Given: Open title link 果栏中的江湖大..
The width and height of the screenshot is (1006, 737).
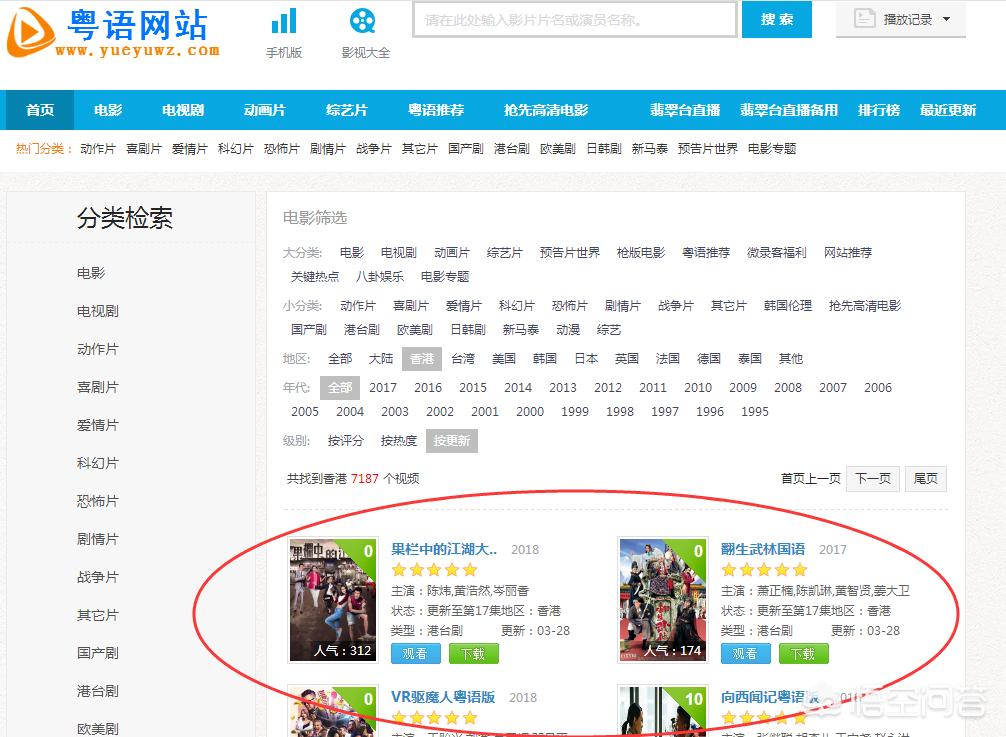Looking at the screenshot, I should [444, 549].
